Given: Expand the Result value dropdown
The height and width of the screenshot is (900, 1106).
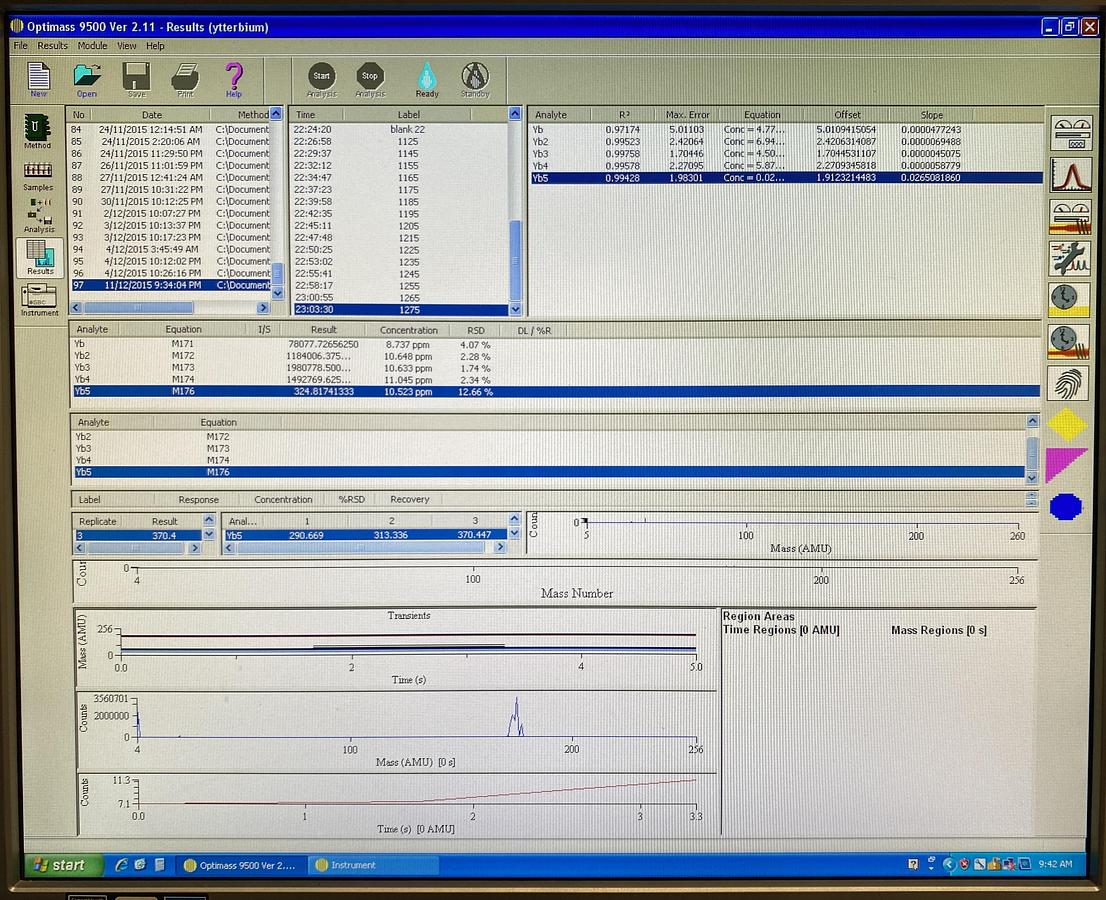Looking at the screenshot, I should pos(207,535).
